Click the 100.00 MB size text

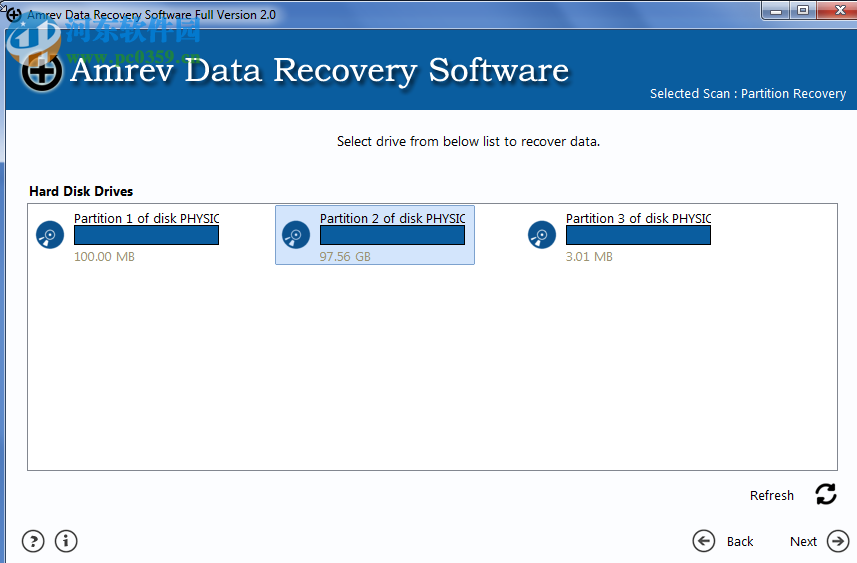[x=104, y=256]
